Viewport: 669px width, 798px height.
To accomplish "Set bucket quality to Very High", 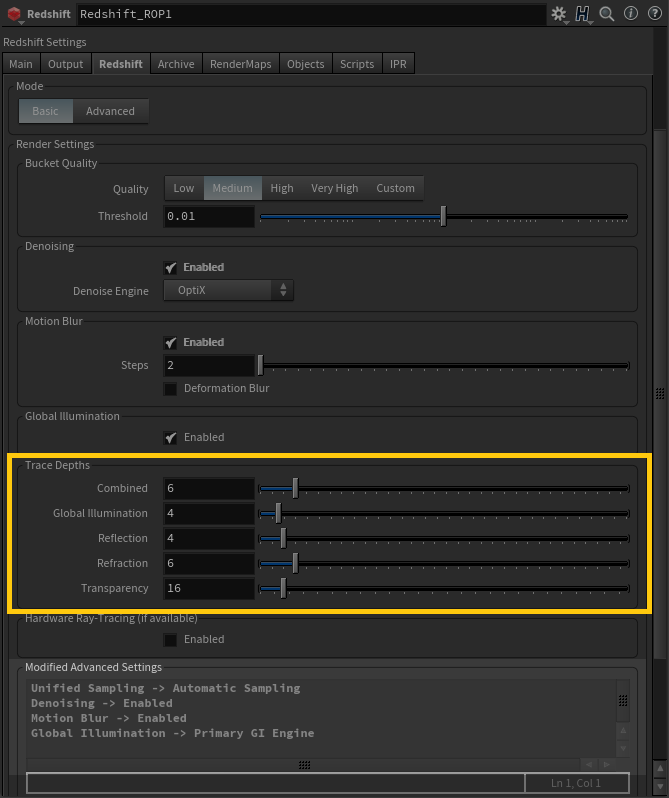I will [x=334, y=188].
